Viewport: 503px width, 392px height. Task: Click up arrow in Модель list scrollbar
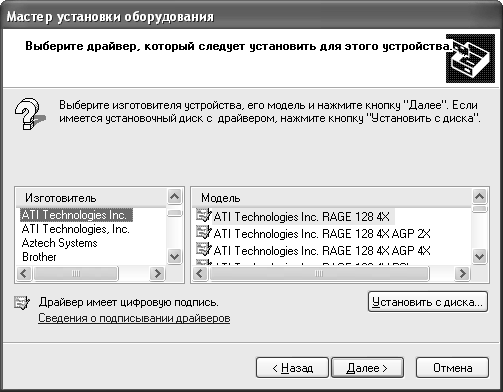(480, 196)
